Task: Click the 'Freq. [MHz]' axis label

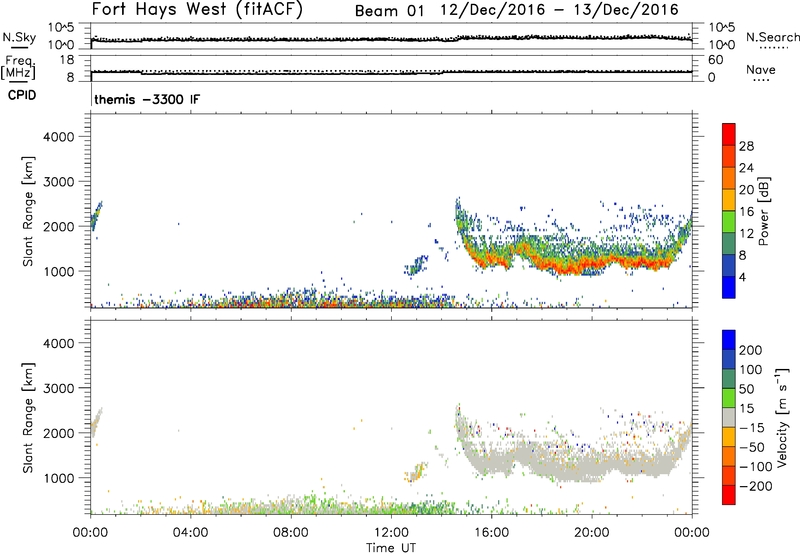Action: pyautogui.click(x=18, y=67)
